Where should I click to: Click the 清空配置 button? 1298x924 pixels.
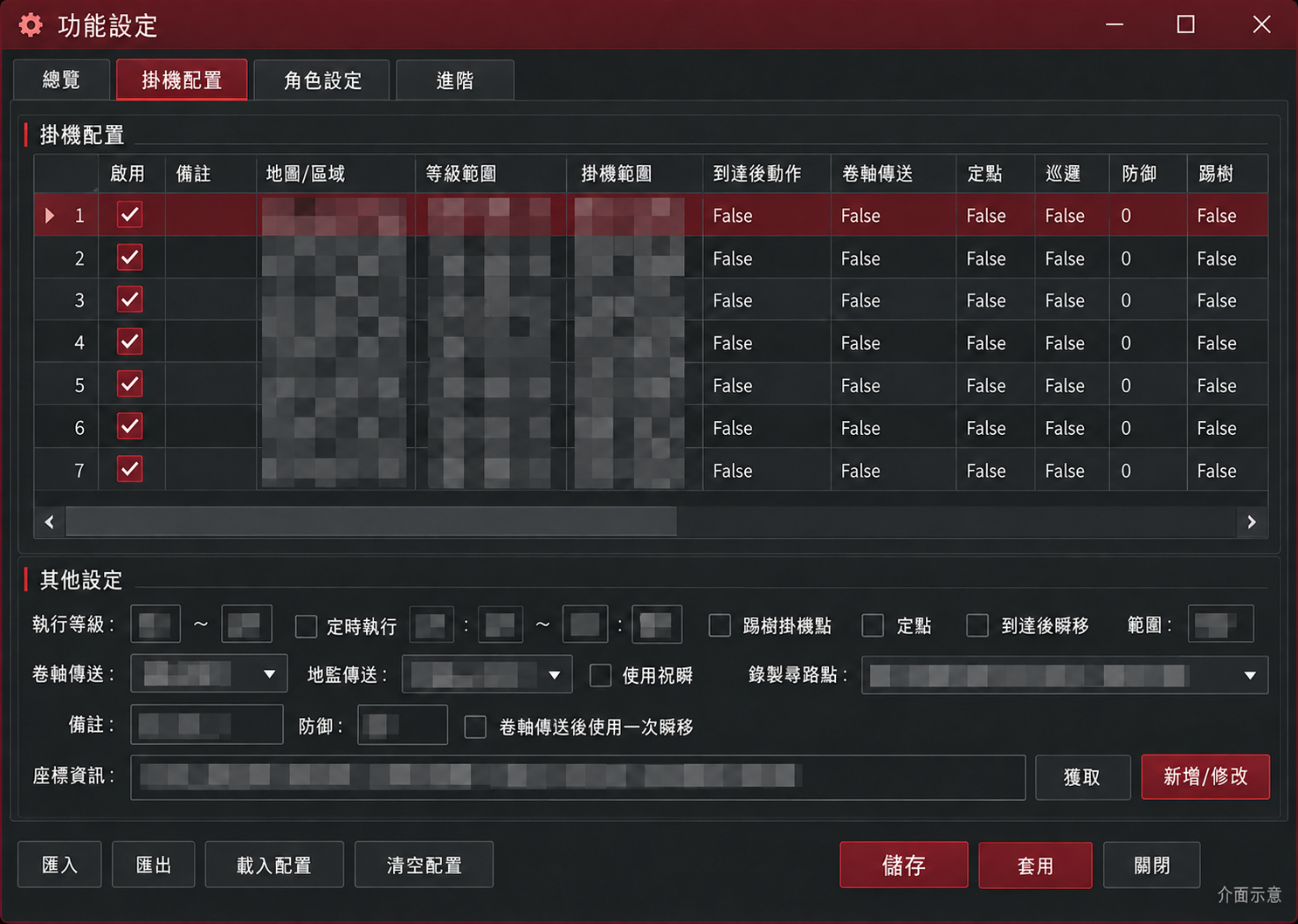pyautogui.click(x=425, y=865)
